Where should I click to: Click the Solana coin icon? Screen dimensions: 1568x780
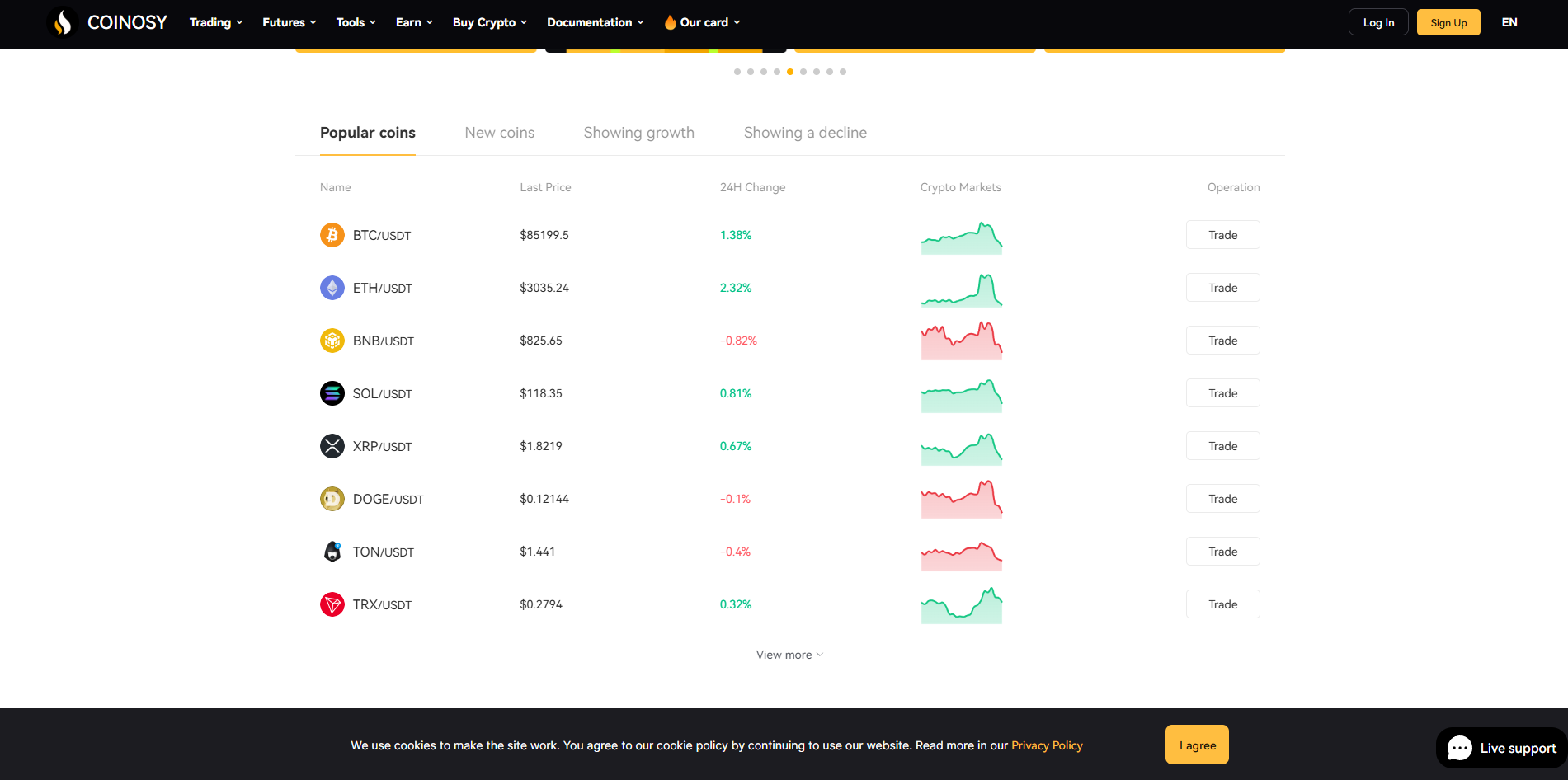coord(332,393)
